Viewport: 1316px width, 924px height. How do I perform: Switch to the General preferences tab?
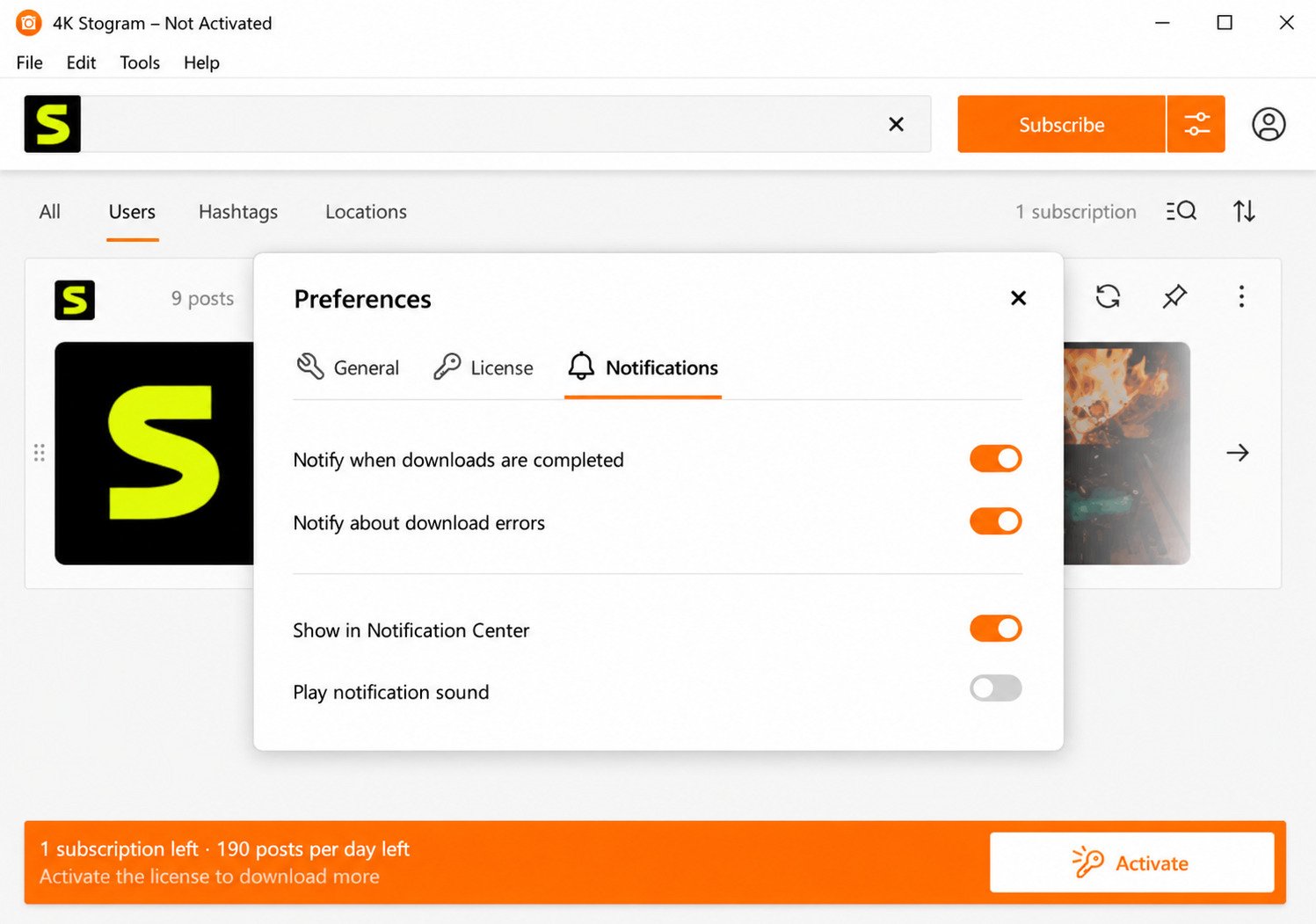pos(347,367)
